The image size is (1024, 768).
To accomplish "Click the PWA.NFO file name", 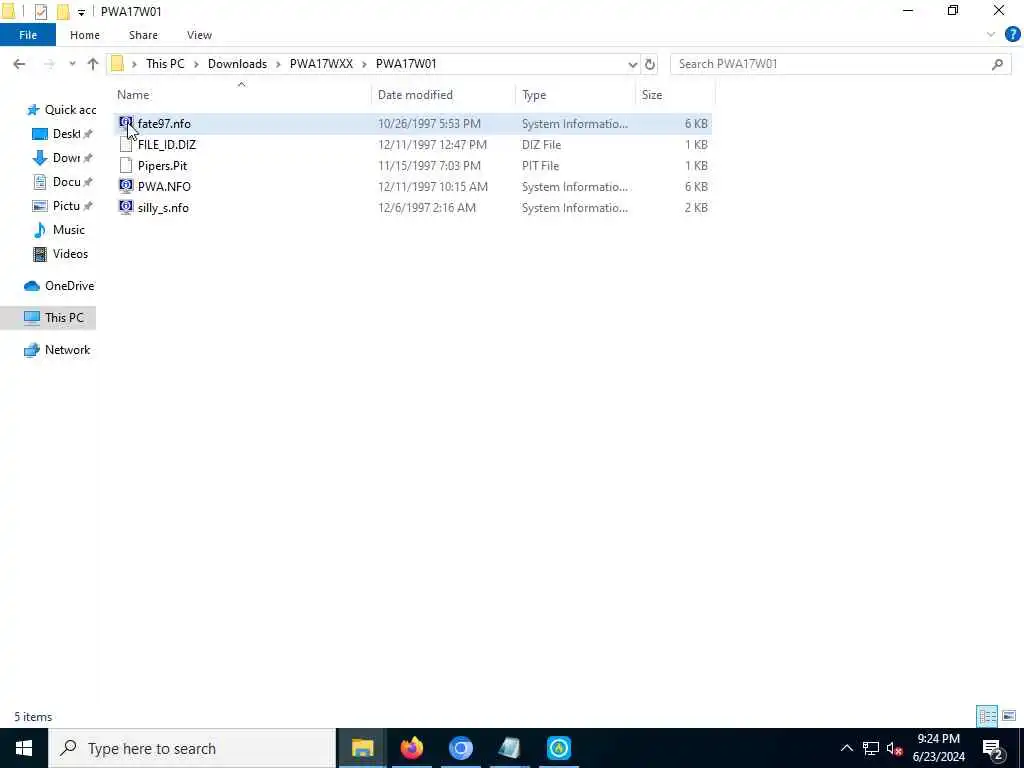I will [164, 186].
